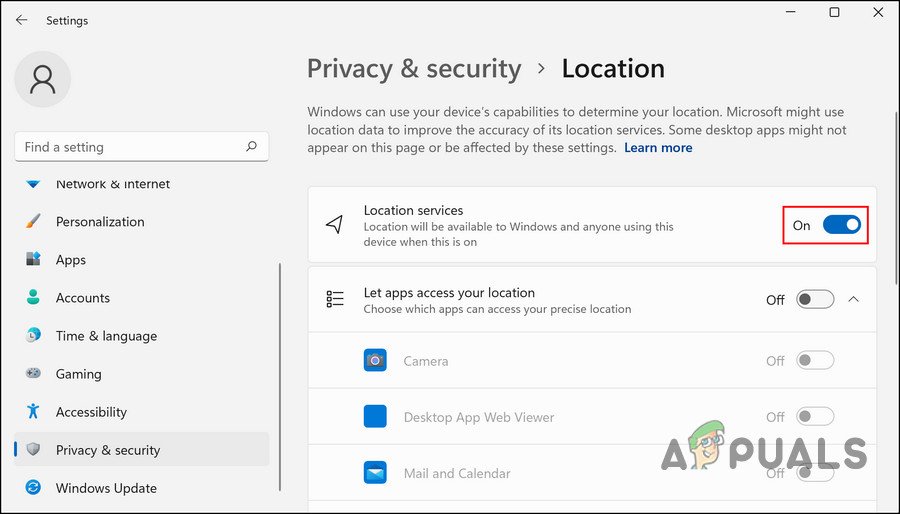The width and height of the screenshot is (900, 514).
Task: Click the sidebar vertical scrollbar
Action: [x=280, y=376]
